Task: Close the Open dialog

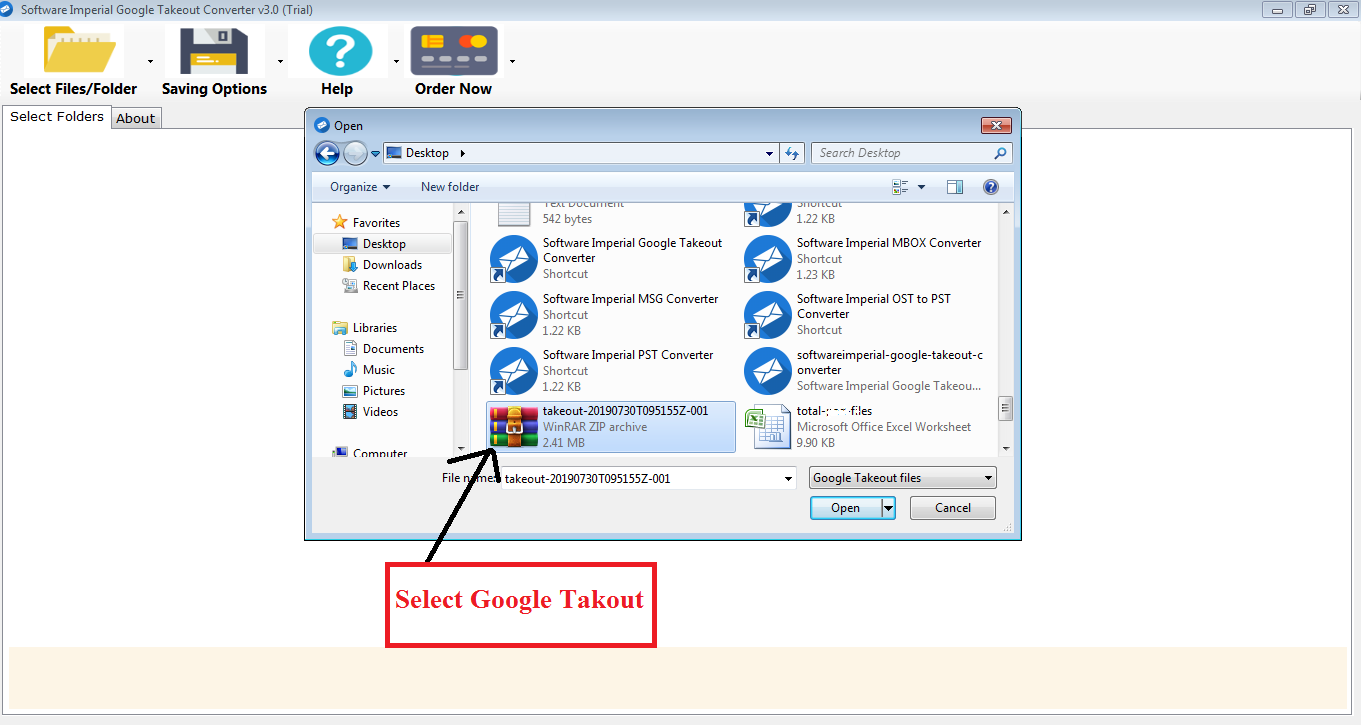Action: [x=996, y=125]
